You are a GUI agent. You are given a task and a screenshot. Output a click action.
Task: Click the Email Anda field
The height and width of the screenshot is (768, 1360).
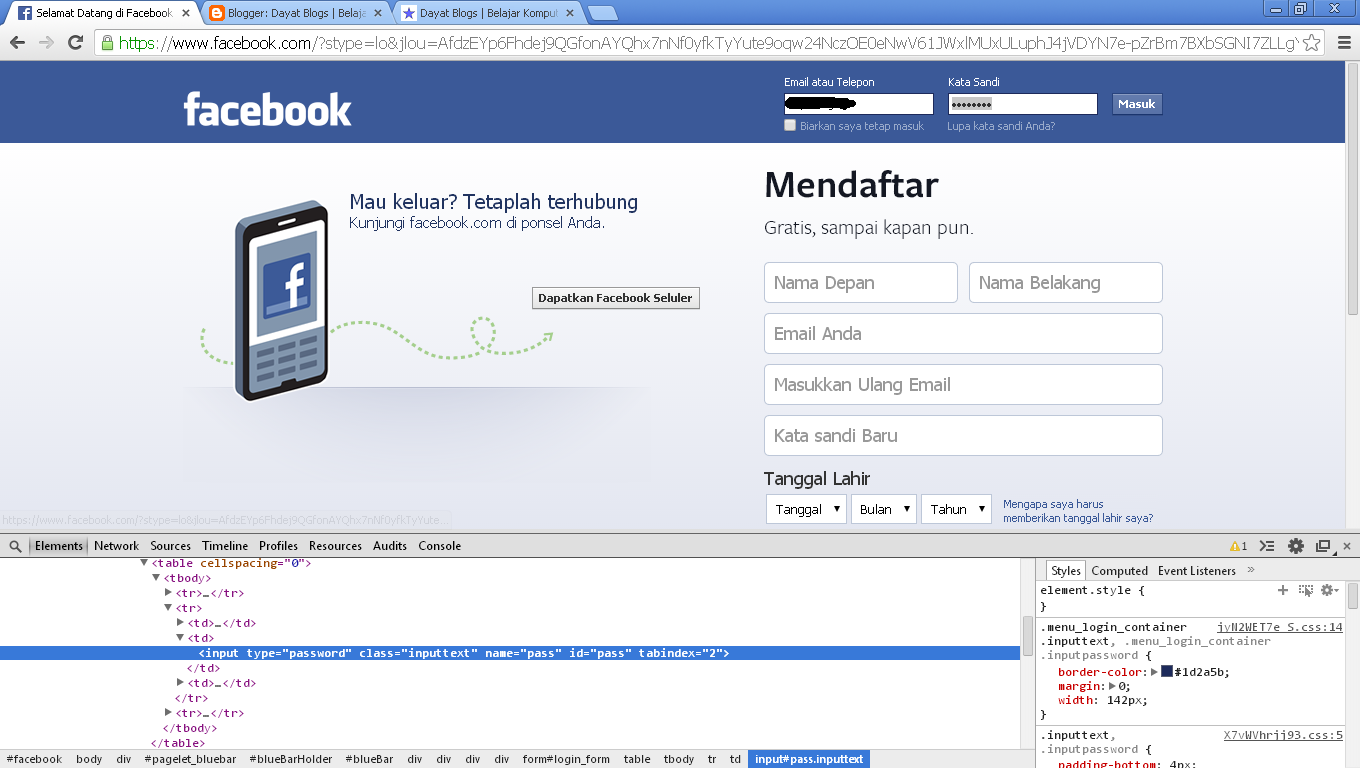click(x=963, y=334)
